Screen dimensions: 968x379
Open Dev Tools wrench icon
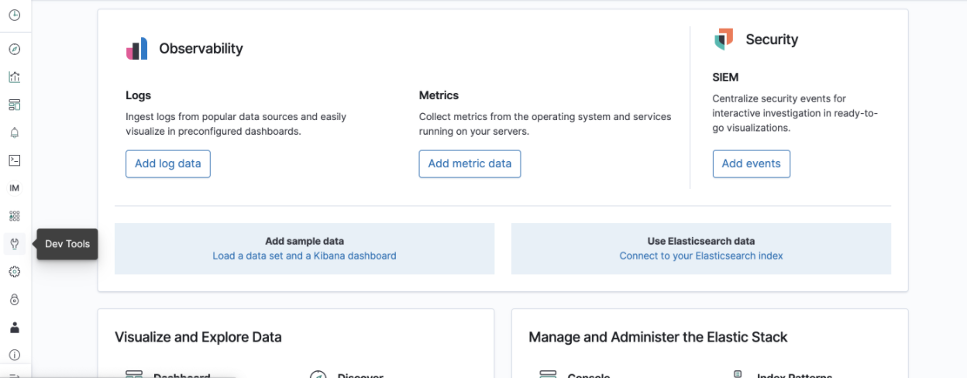pos(15,244)
